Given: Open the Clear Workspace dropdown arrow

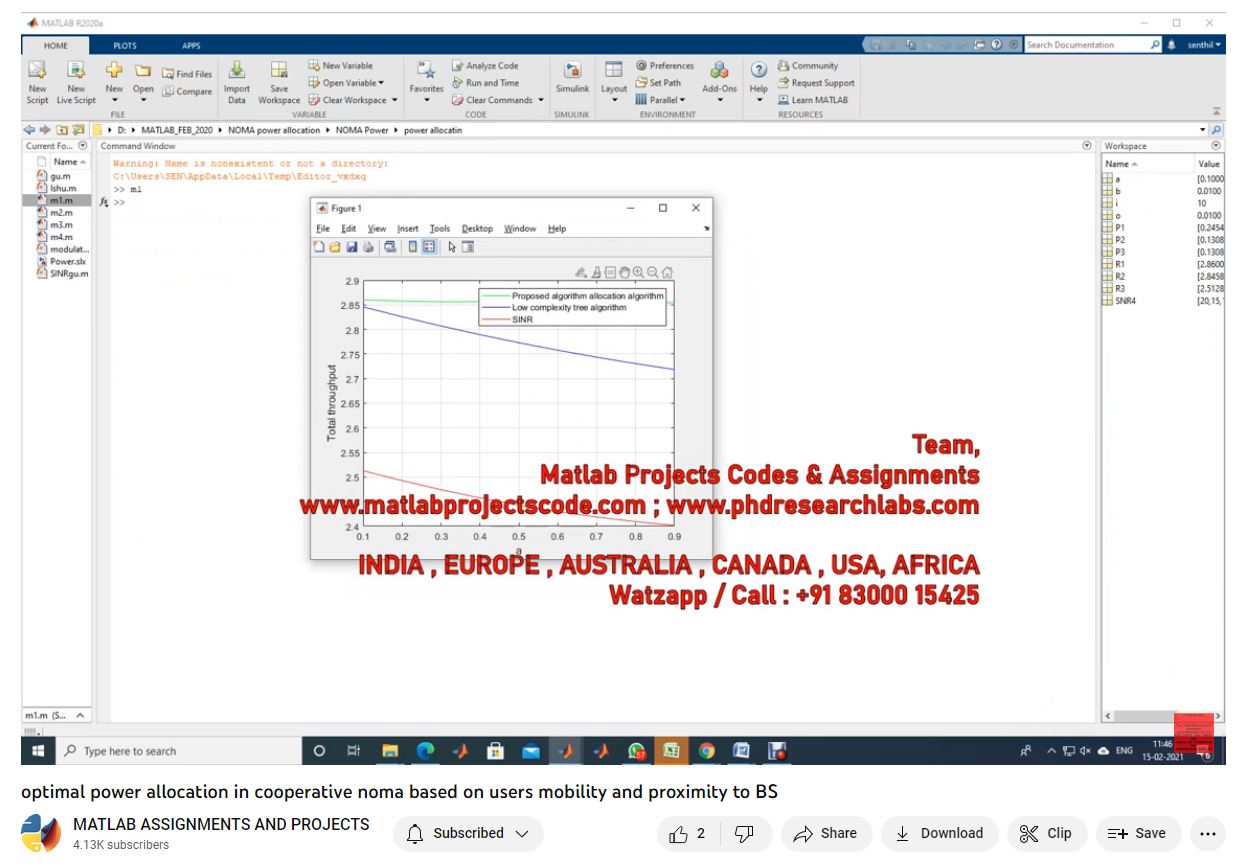Looking at the screenshot, I should 394,100.
